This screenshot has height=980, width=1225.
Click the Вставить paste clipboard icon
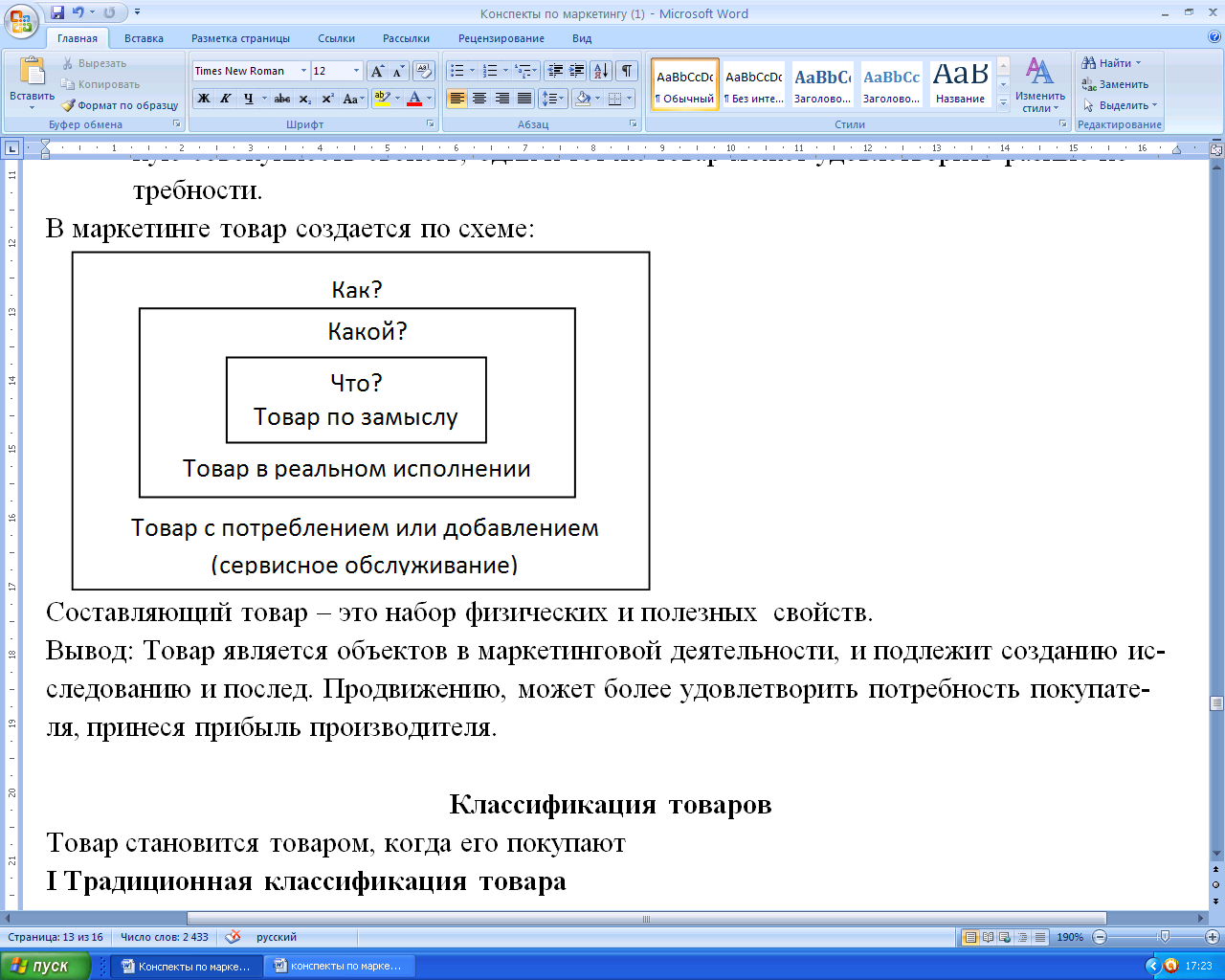pyautogui.click(x=33, y=72)
